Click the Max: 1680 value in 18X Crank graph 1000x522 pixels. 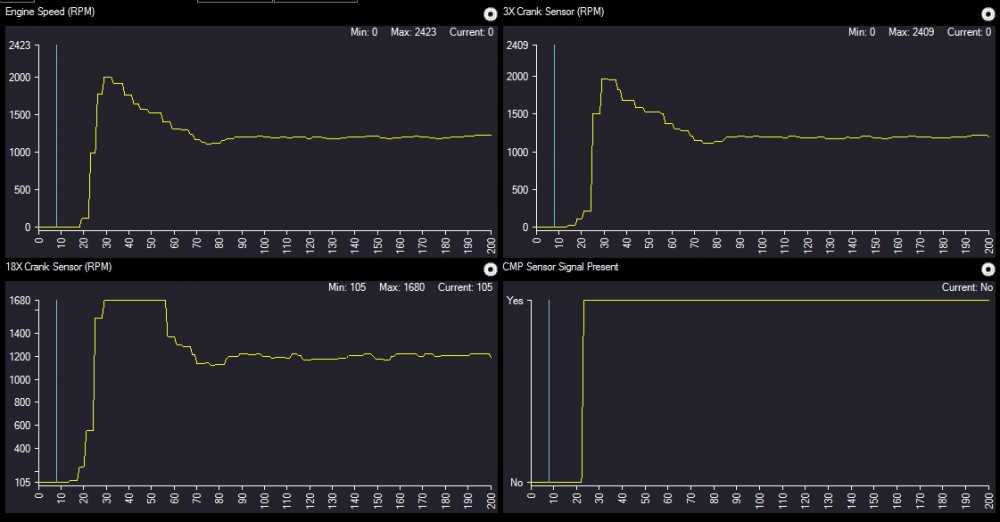coord(401,288)
